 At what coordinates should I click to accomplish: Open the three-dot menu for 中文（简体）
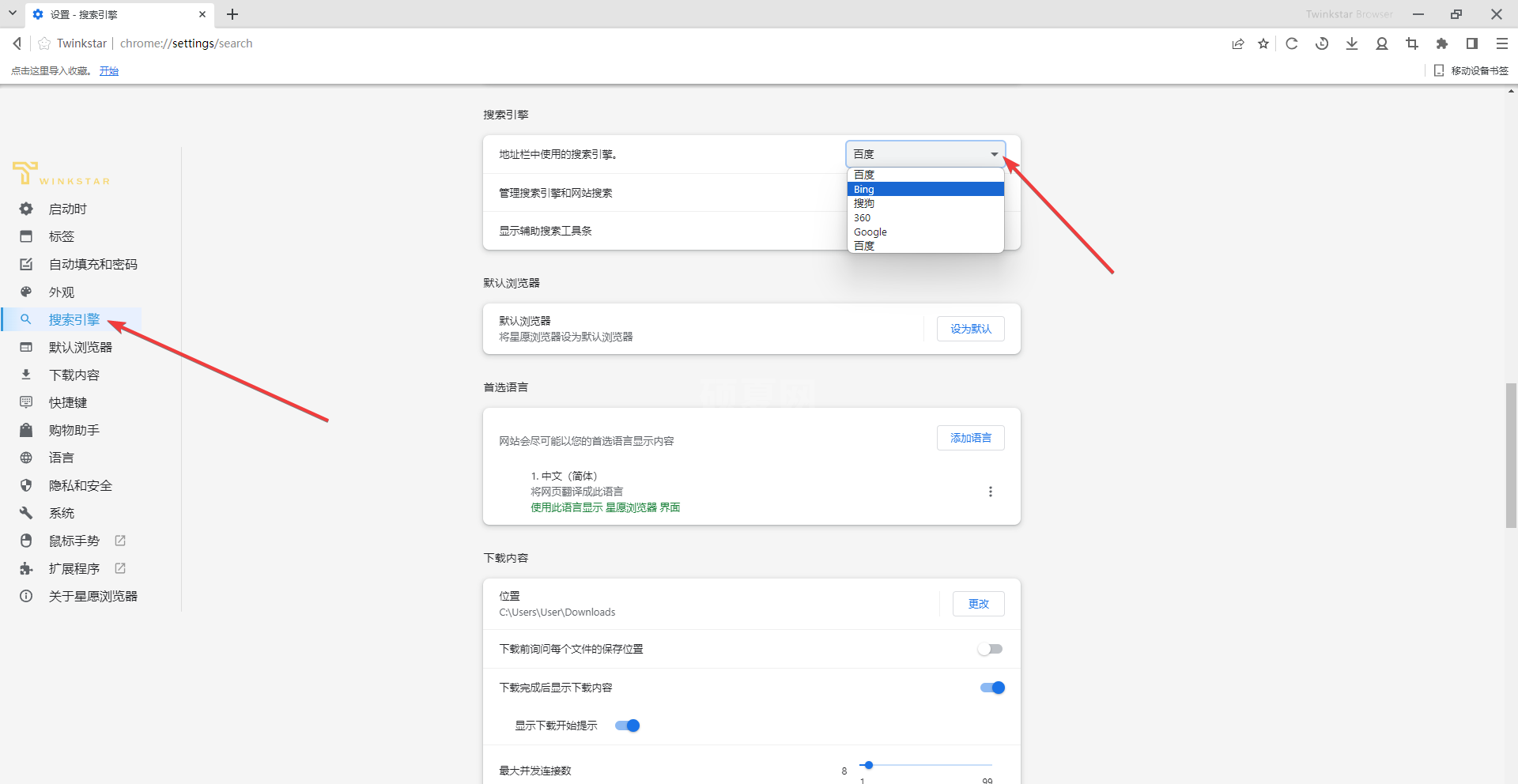click(990, 492)
